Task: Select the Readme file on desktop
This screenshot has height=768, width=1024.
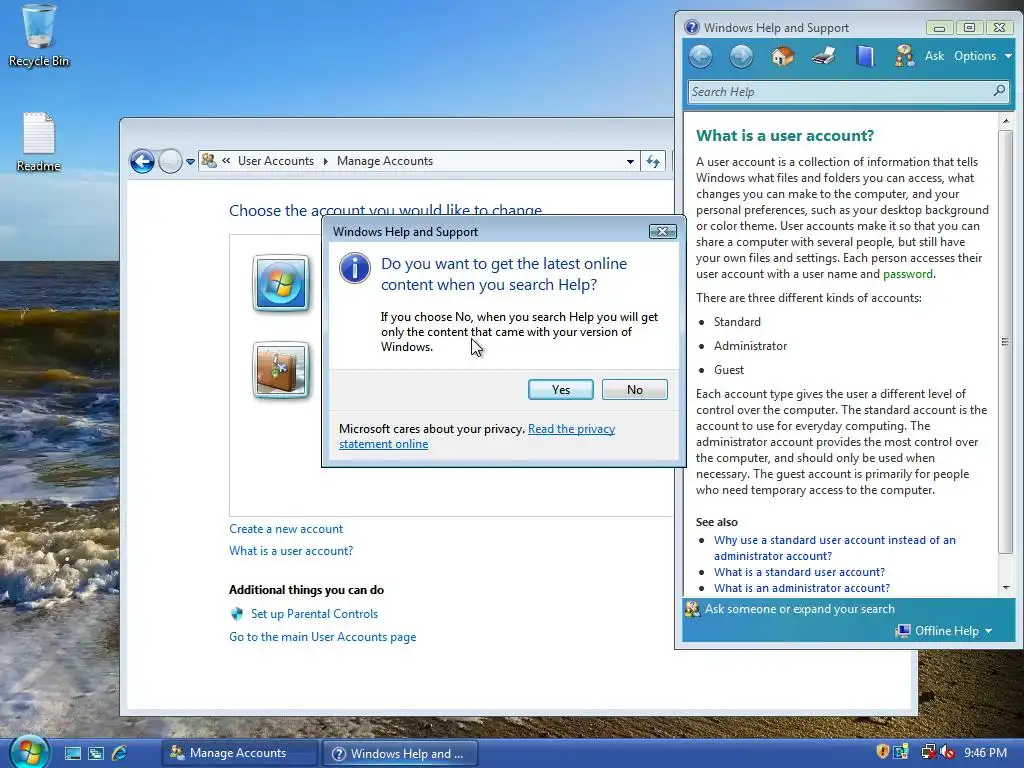Action: 39,142
